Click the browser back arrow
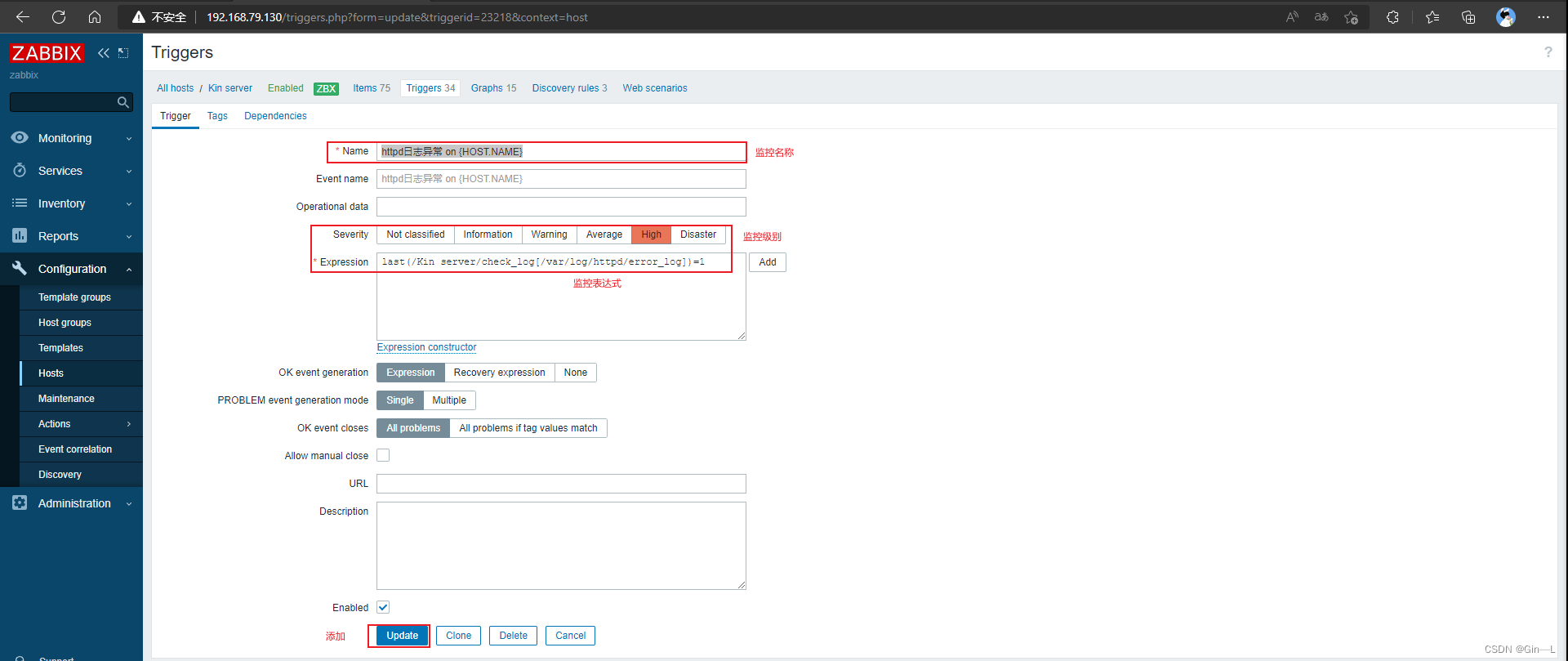1568x661 pixels. [x=23, y=17]
